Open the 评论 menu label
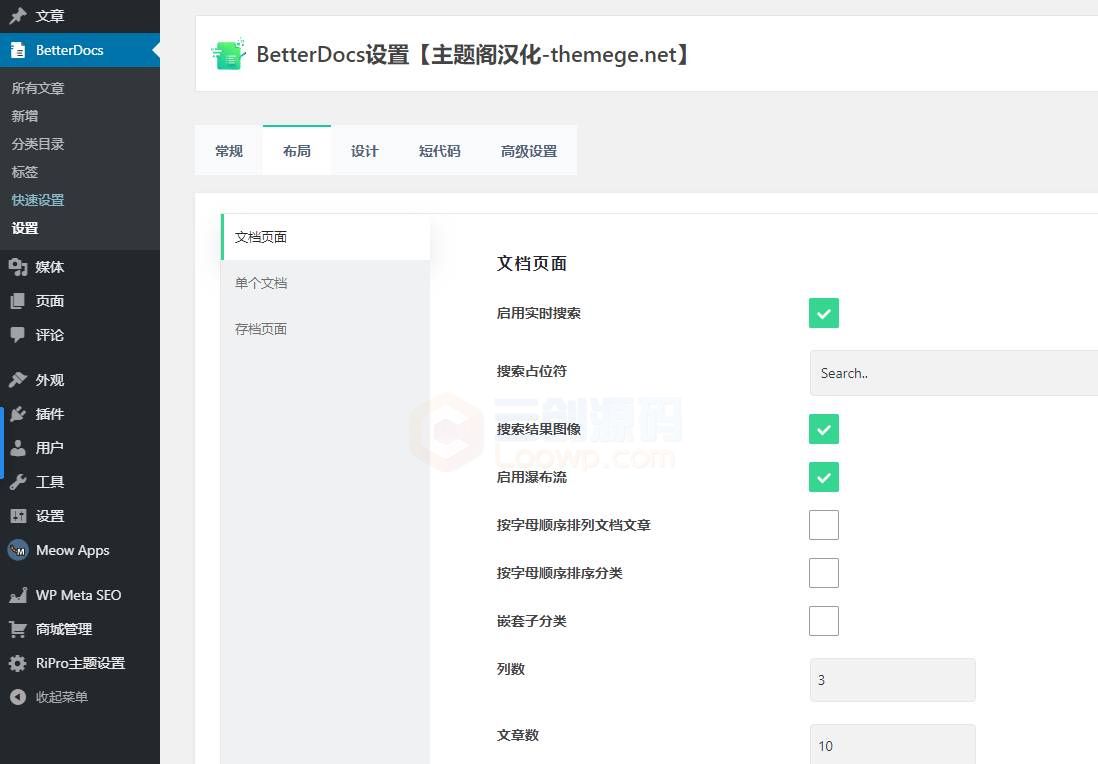Image resolution: width=1098 pixels, height=764 pixels. [50, 335]
